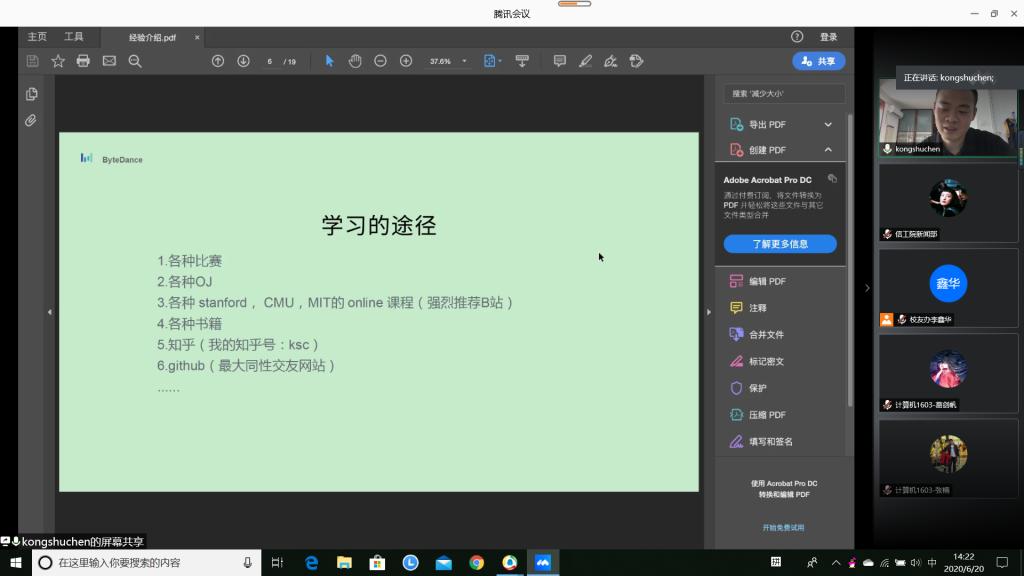
Task: Click the 了解更多信息 button
Action: pos(780,244)
